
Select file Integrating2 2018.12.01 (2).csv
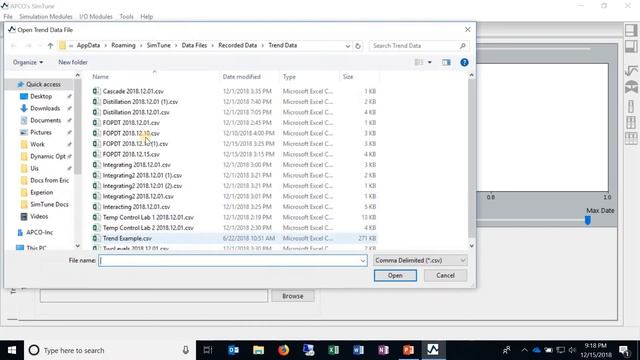click(x=142, y=186)
